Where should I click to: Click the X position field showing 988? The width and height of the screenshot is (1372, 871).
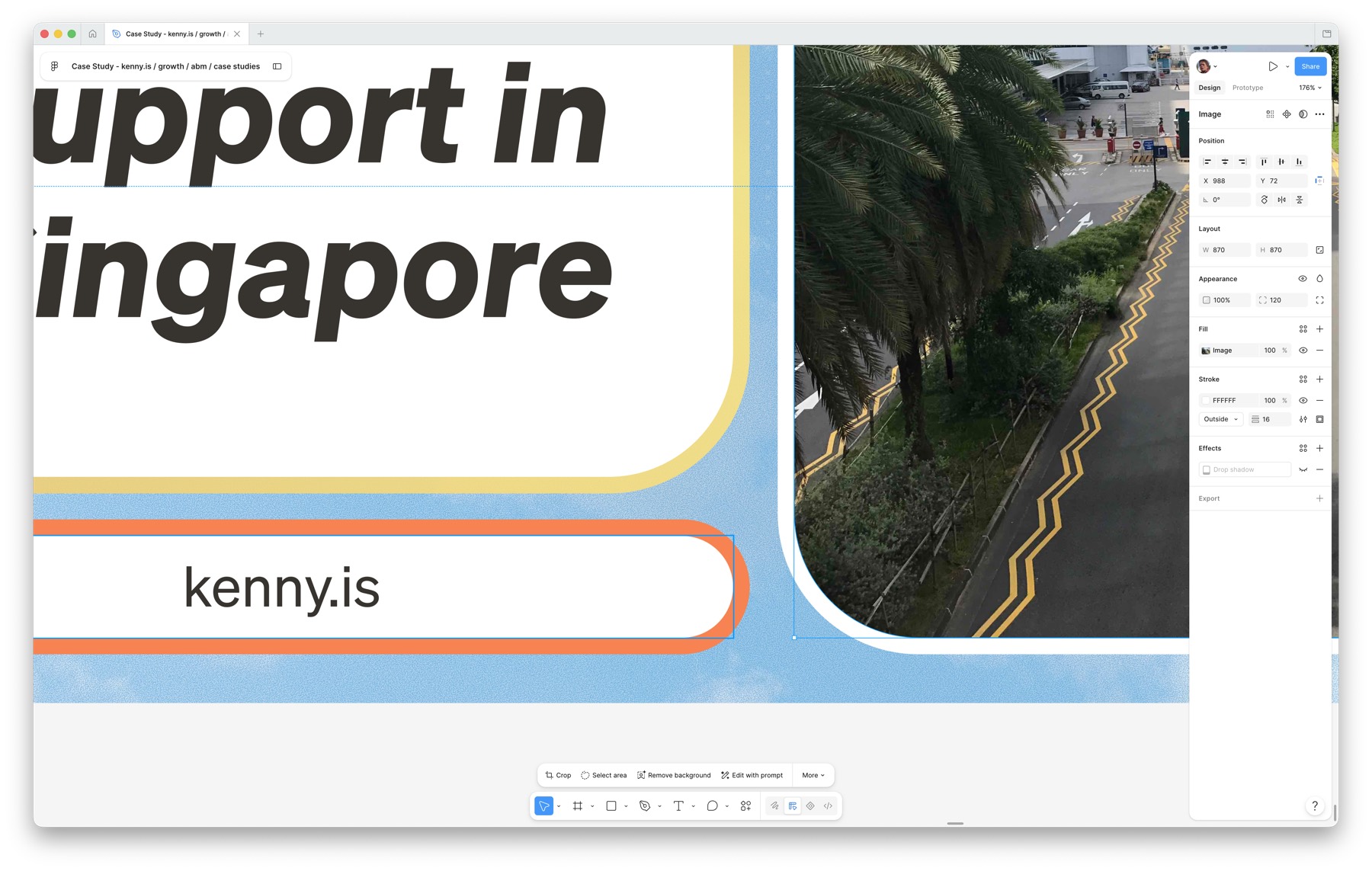point(1225,181)
